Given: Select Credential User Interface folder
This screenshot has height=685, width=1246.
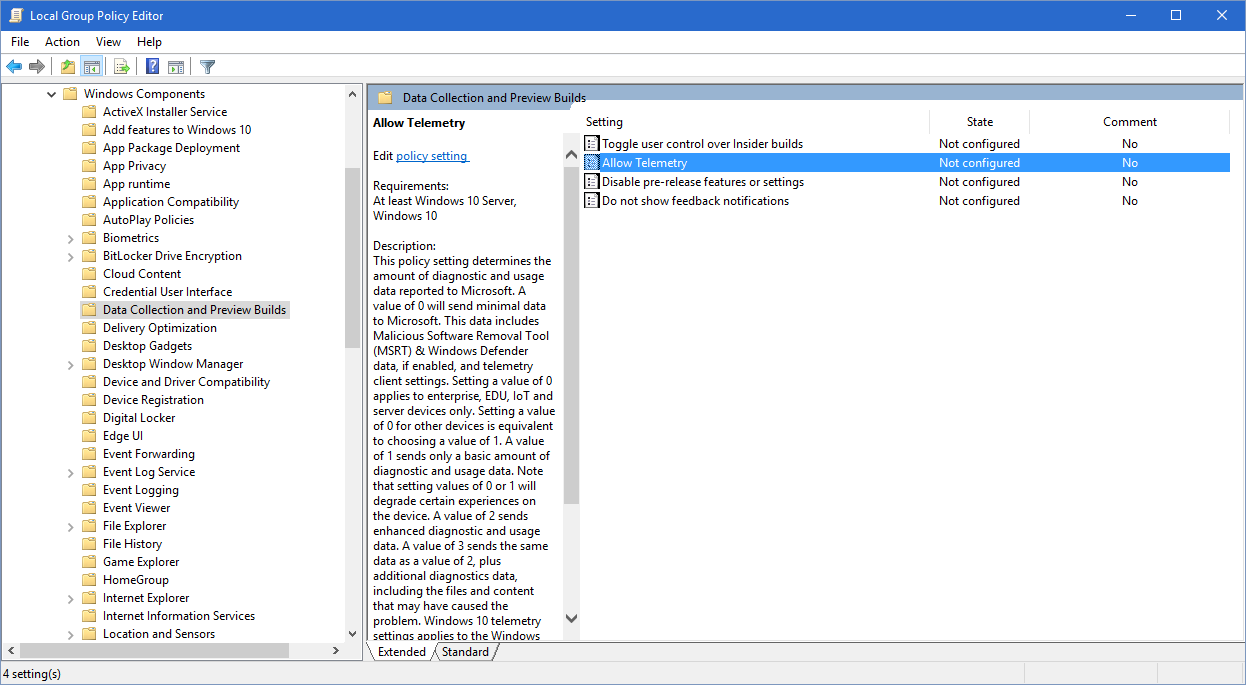Looking at the screenshot, I should (167, 292).
